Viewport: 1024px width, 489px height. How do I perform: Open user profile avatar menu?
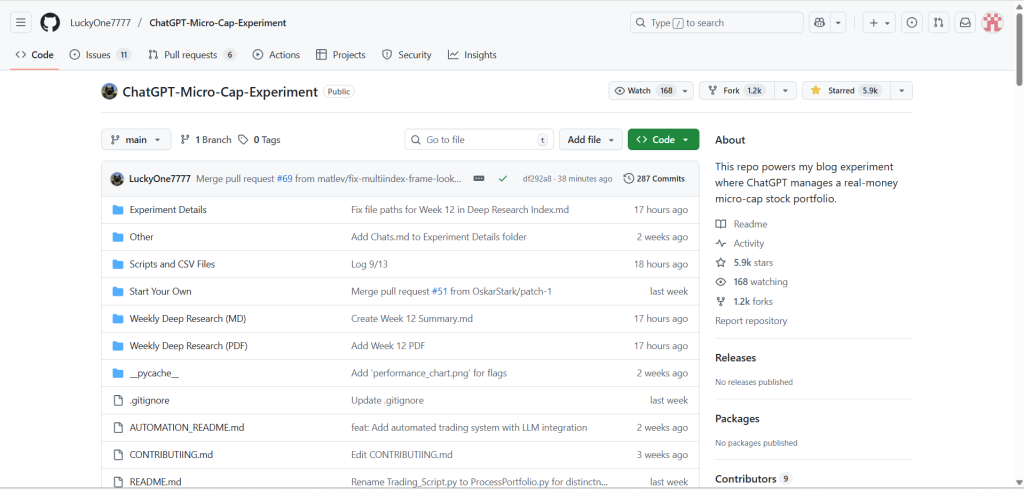993,23
